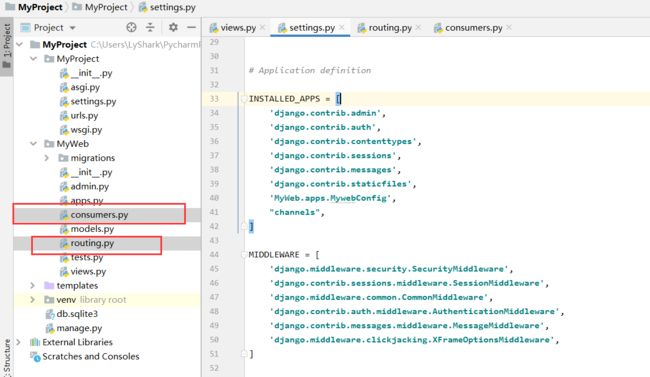Click the INSTALLED_APPS variable name
The height and width of the screenshot is (377, 650).
click(284, 99)
